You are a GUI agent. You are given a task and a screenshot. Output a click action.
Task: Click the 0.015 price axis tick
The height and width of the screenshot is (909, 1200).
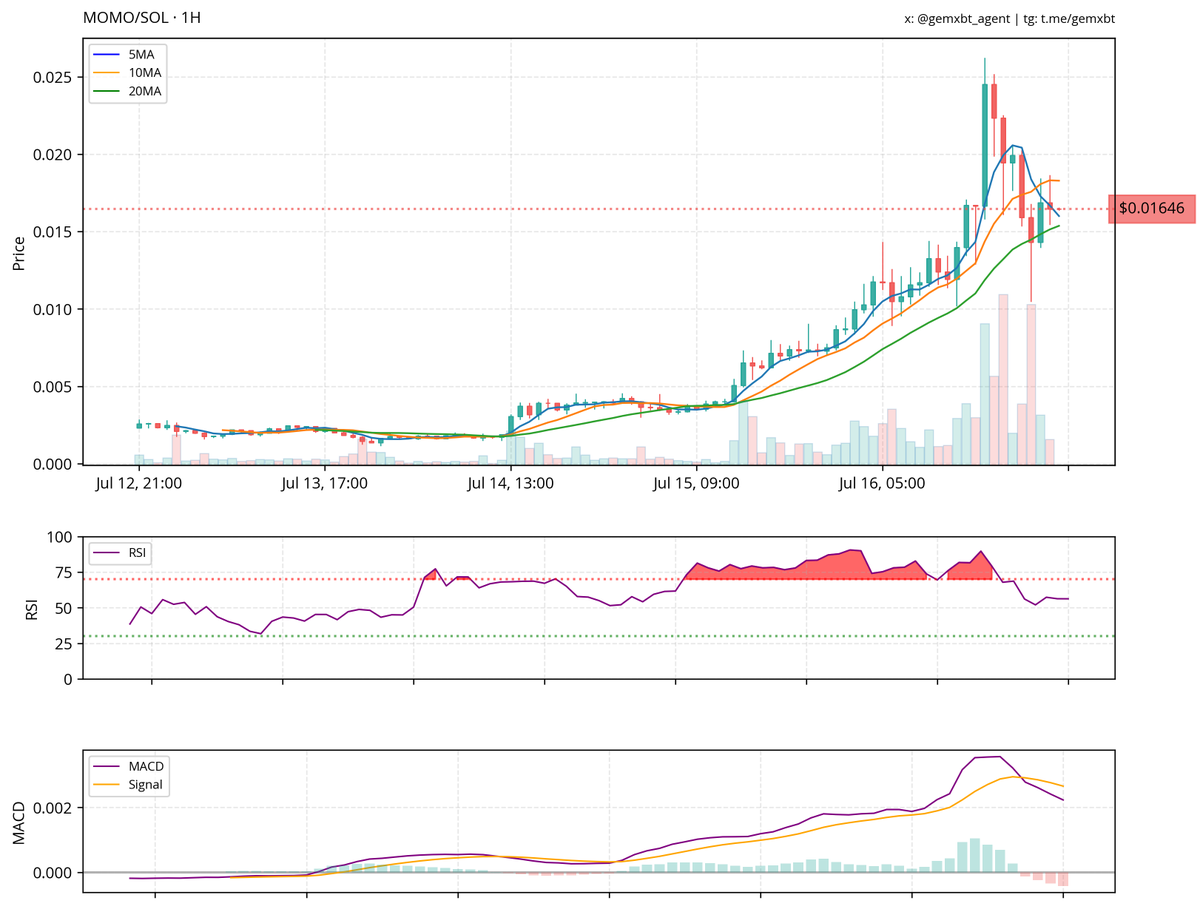click(x=52, y=232)
